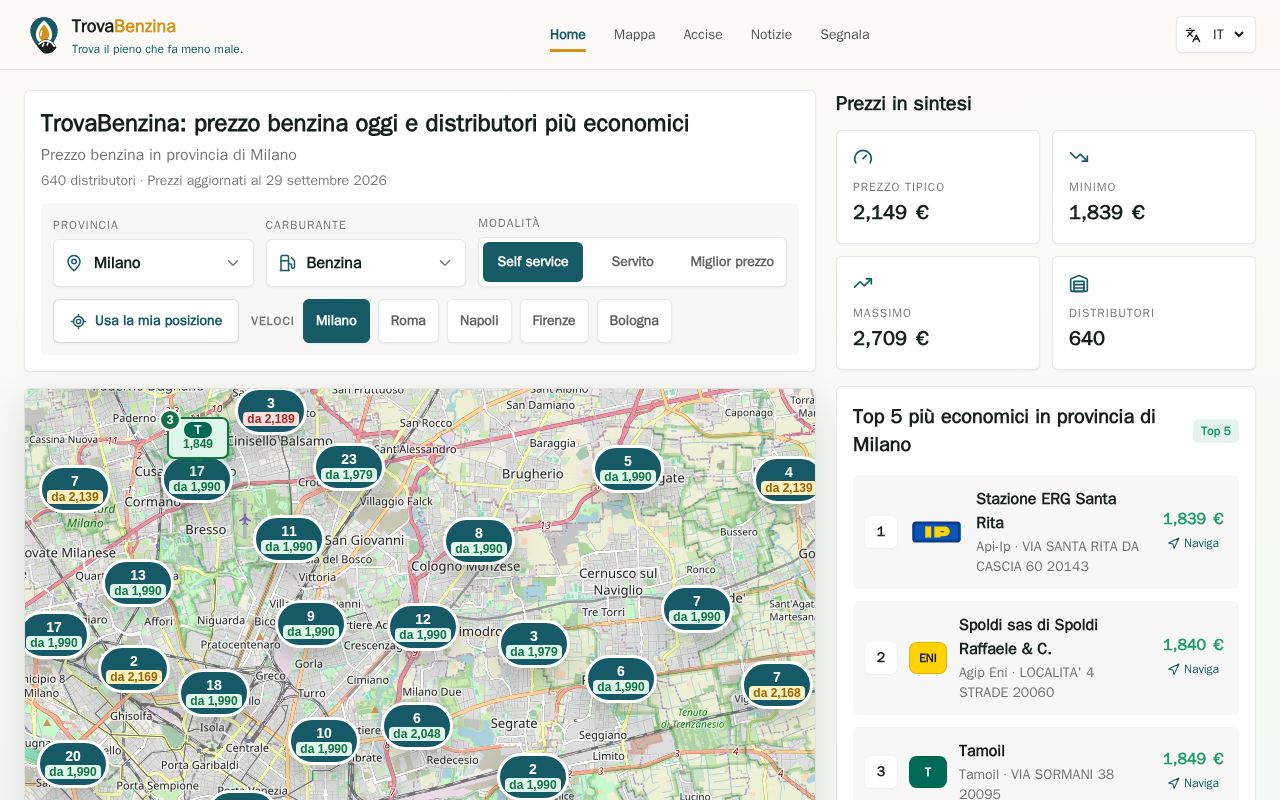Click the Tamoil 1,849 marker on the map
Image resolution: width=1280 pixels, height=800 pixels.
pyautogui.click(x=198, y=437)
